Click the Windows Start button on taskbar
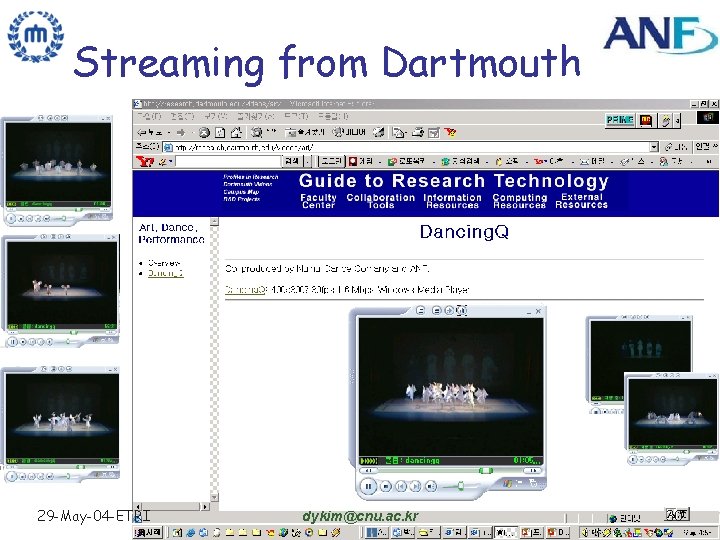The image size is (720, 540). pos(148,533)
